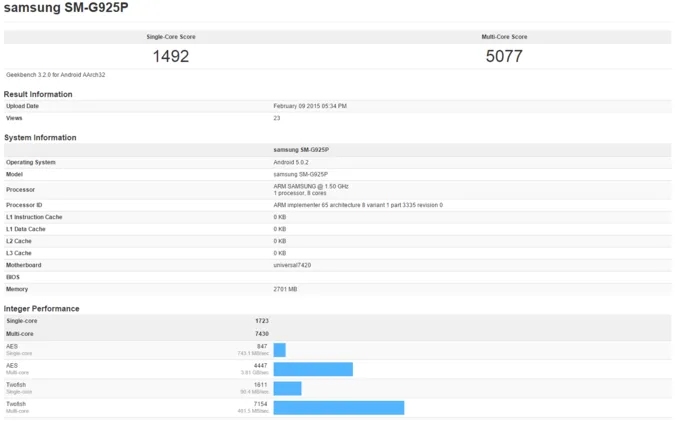
Task: Click the Result Information section heading
Action: tap(38, 94)
